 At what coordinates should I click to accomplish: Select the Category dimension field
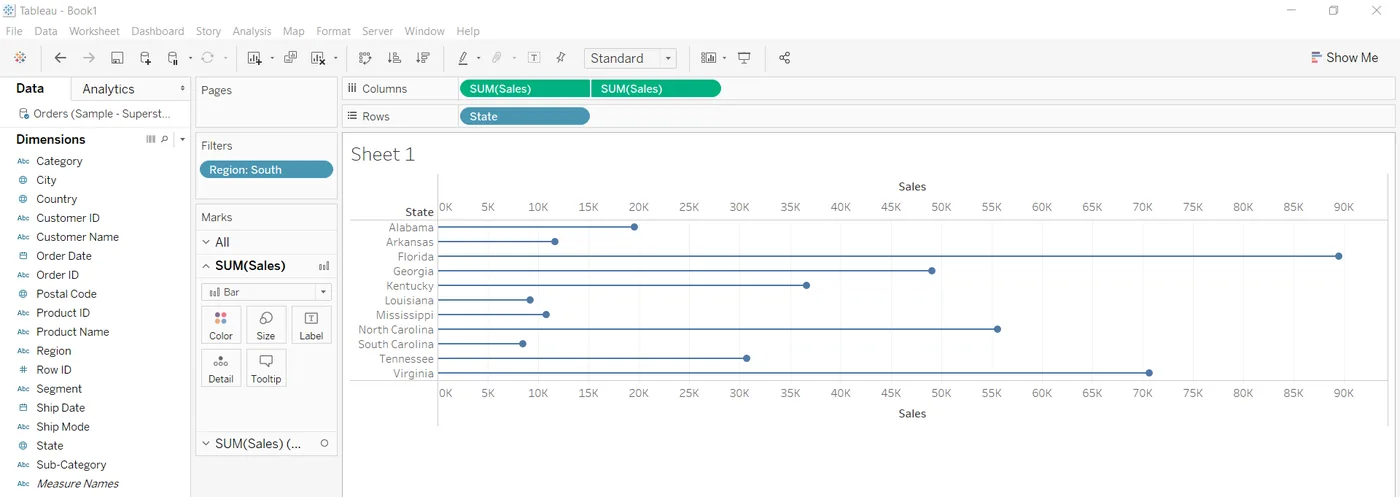pyautogui.click(x=59, y=161)
